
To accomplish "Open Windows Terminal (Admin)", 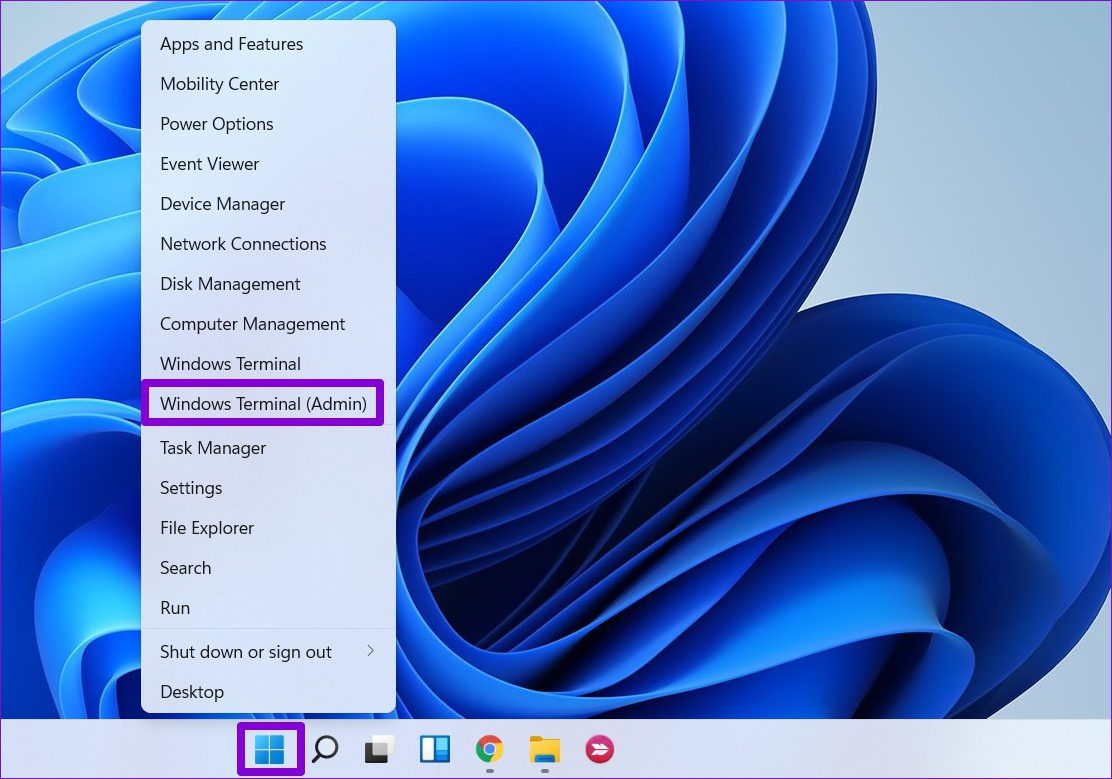I will coord(263,403).
